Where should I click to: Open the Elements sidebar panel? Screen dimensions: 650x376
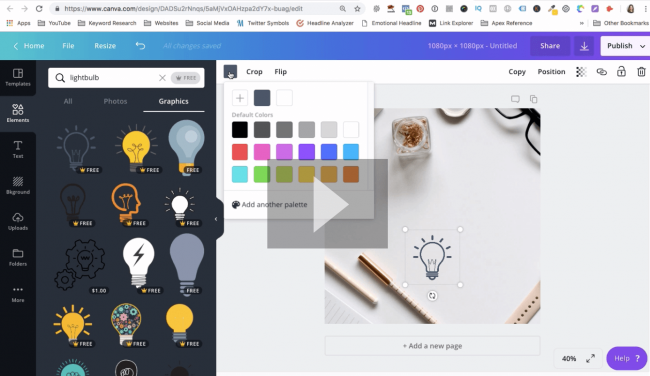(x=18, y=113)
